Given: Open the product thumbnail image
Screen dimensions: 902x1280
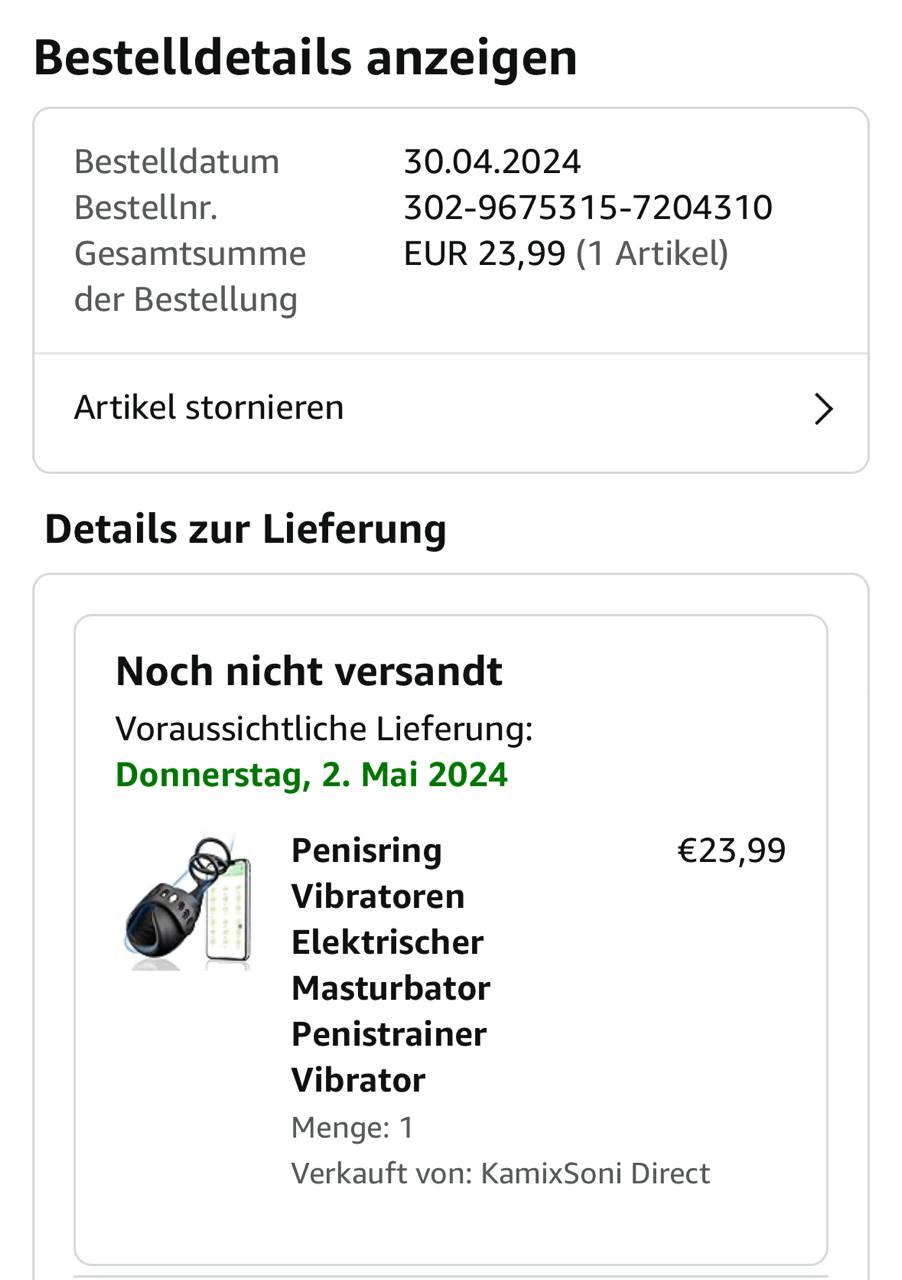Looking at the screenshot, I should coord(186,902).
